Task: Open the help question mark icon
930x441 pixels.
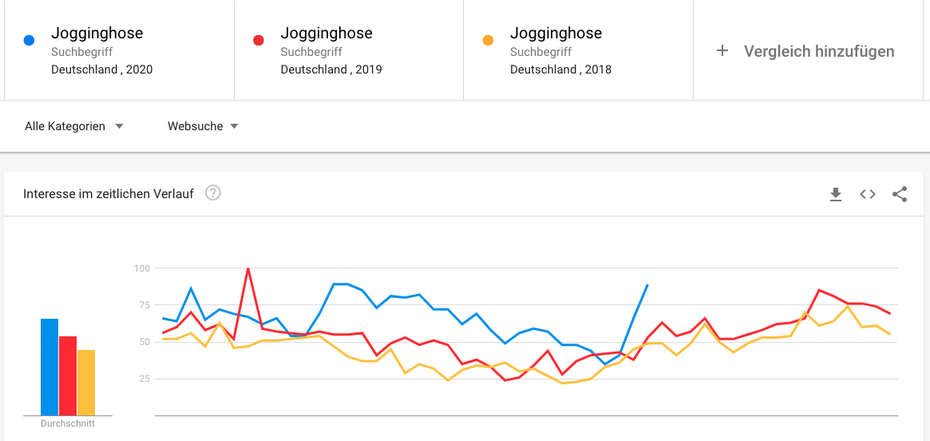Action: [x=213, y=193]
